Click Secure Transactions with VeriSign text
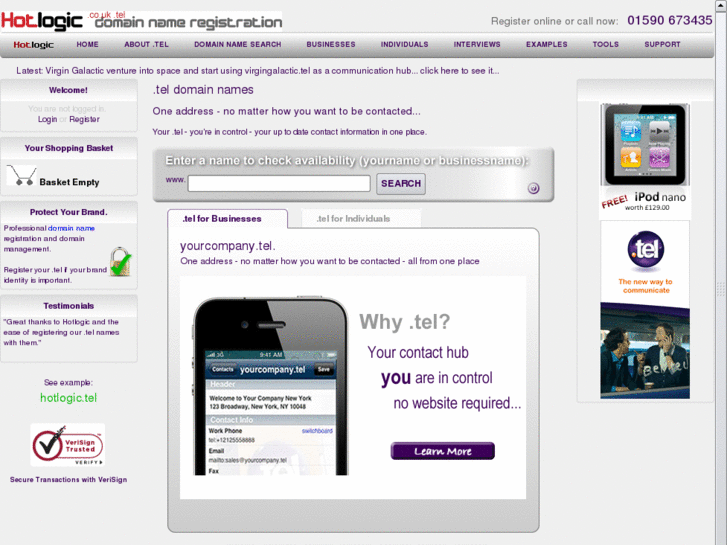 coord(69,480)
